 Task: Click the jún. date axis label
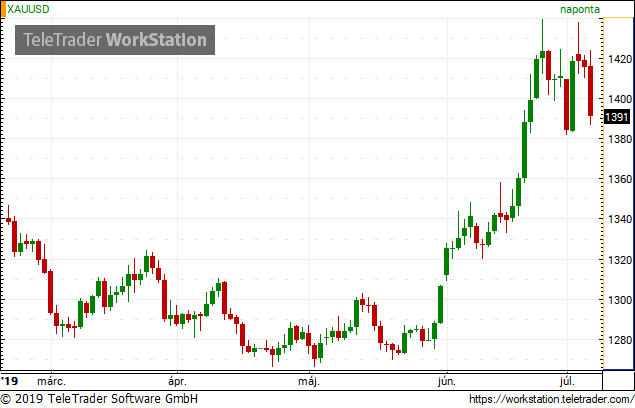pyautogui.click(x=447, y=381)
